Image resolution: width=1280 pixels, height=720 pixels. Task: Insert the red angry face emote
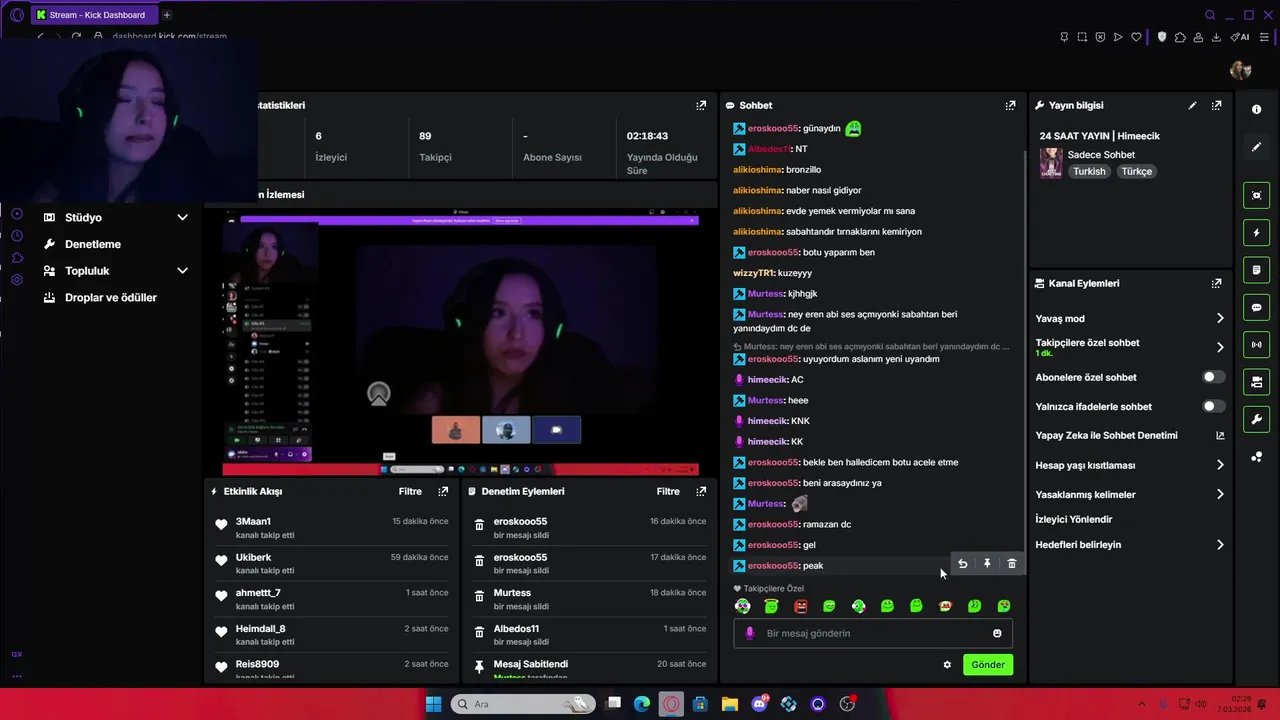(800, 606)
